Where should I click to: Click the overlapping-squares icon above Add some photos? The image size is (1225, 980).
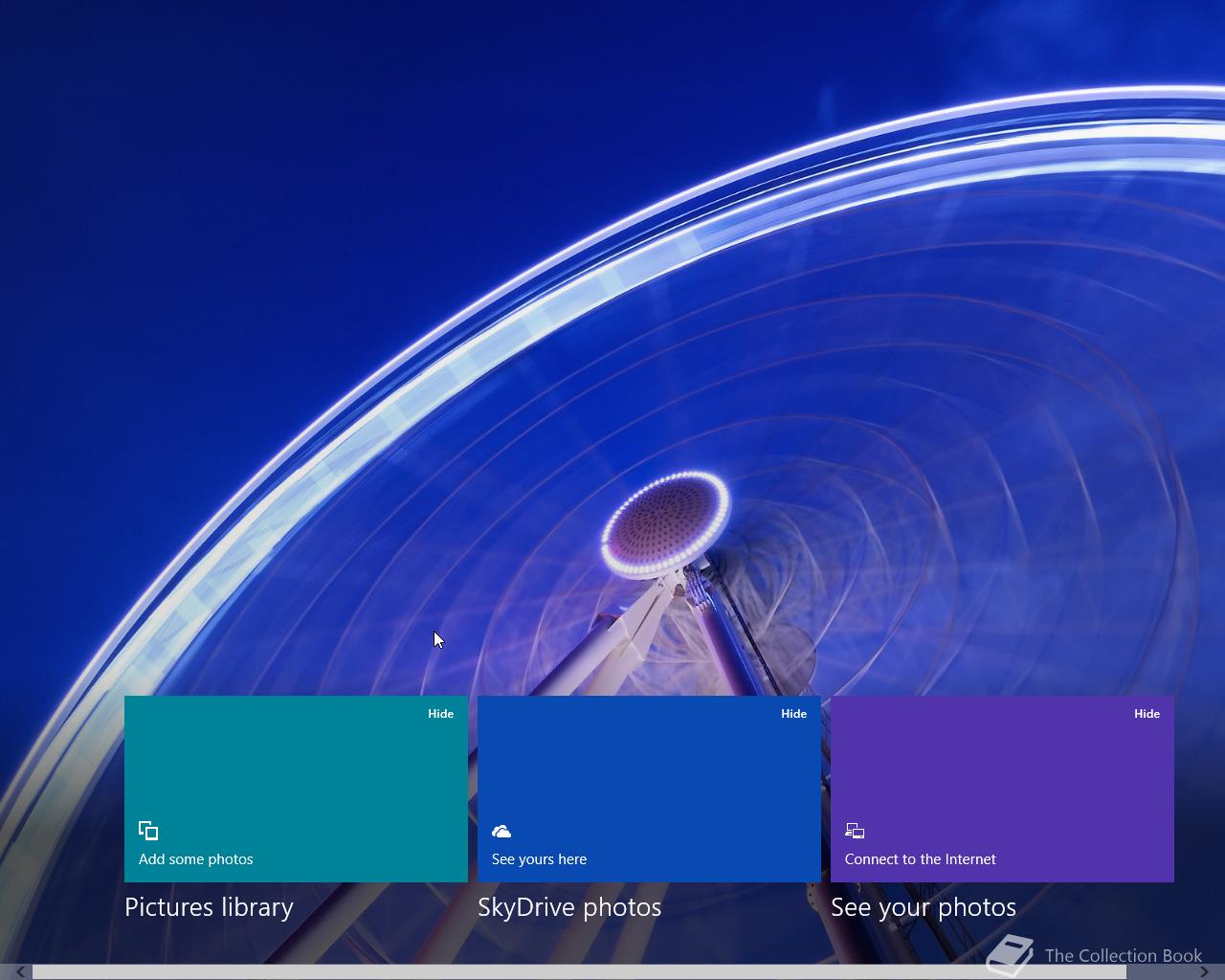point(148,830)
